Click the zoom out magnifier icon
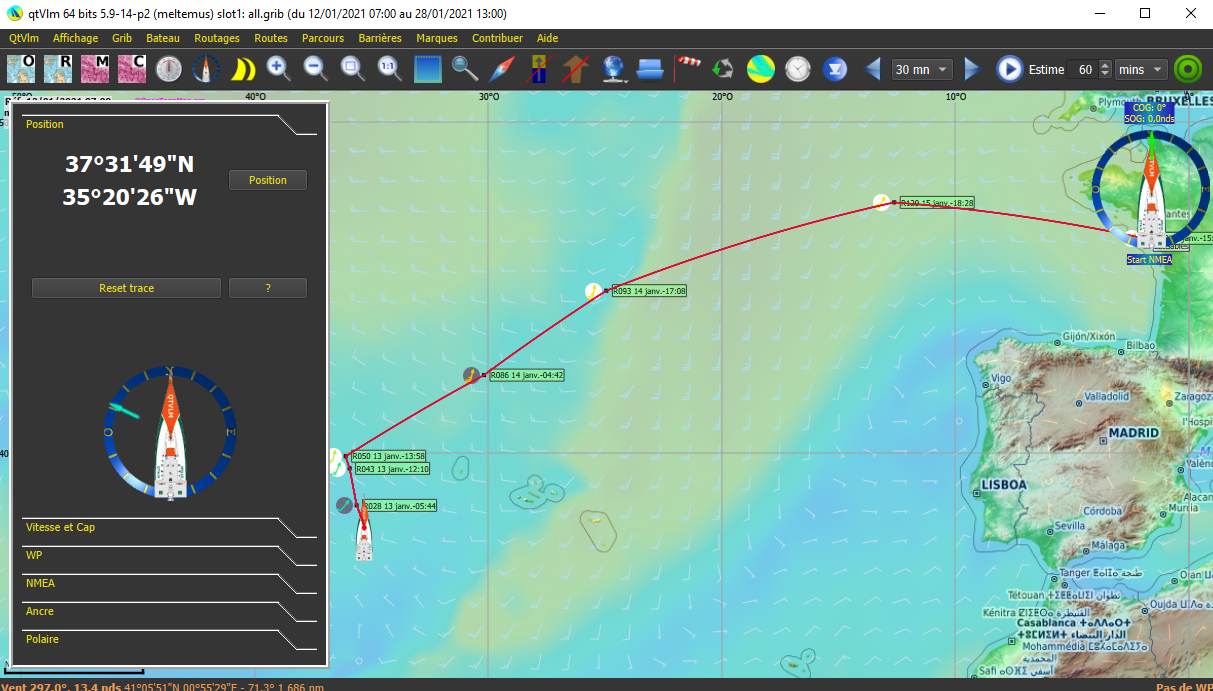 [315, 69]
